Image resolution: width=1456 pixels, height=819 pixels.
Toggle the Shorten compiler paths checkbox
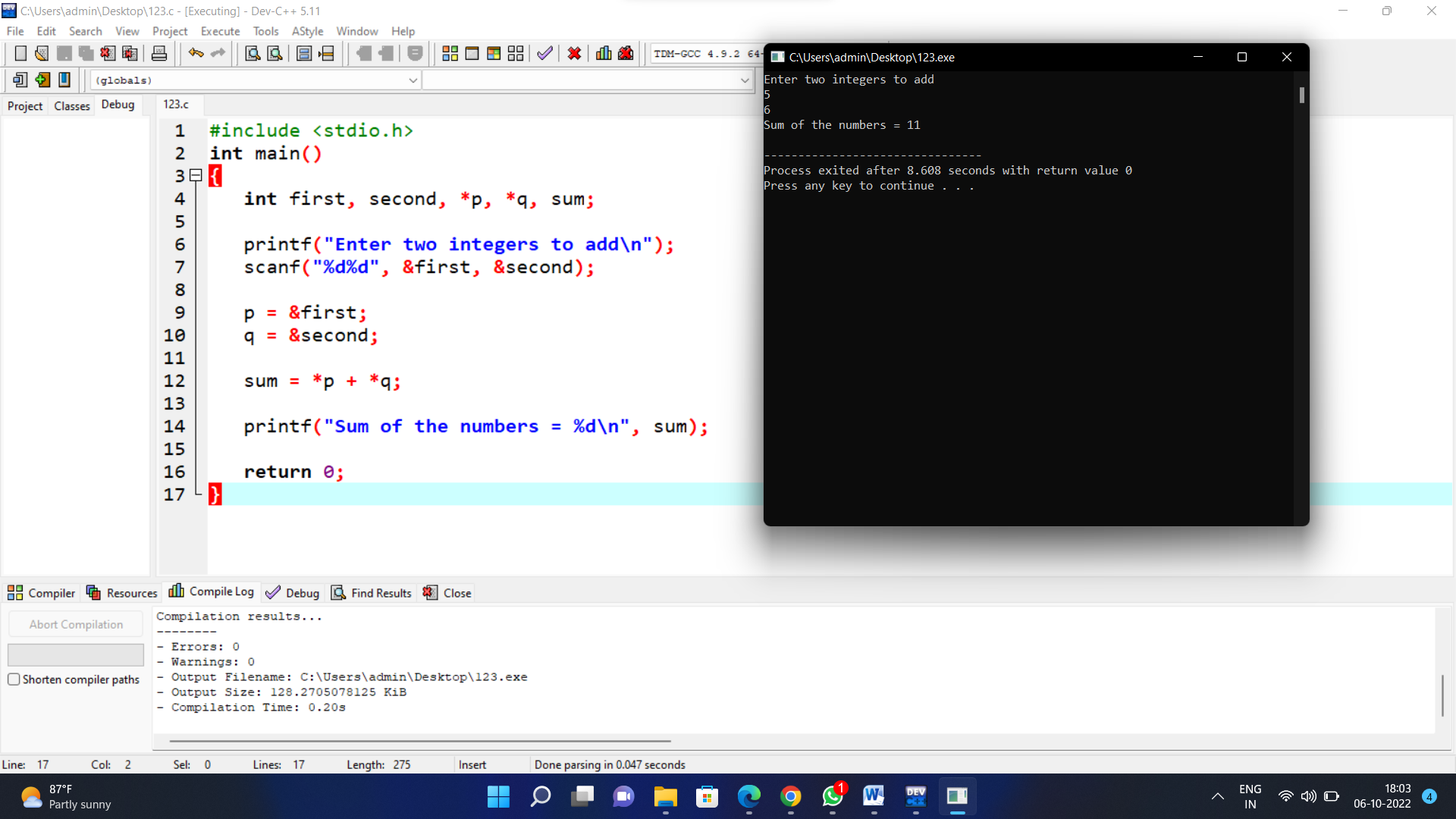click(x=14, y=679)
